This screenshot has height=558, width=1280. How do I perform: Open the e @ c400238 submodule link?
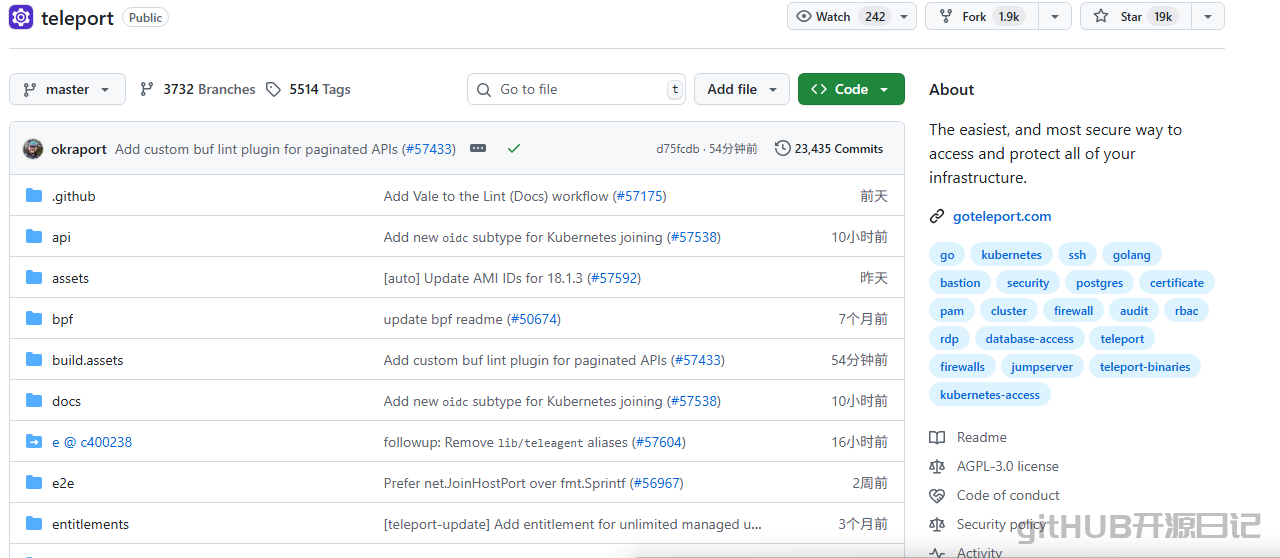[x=92, y=442]
